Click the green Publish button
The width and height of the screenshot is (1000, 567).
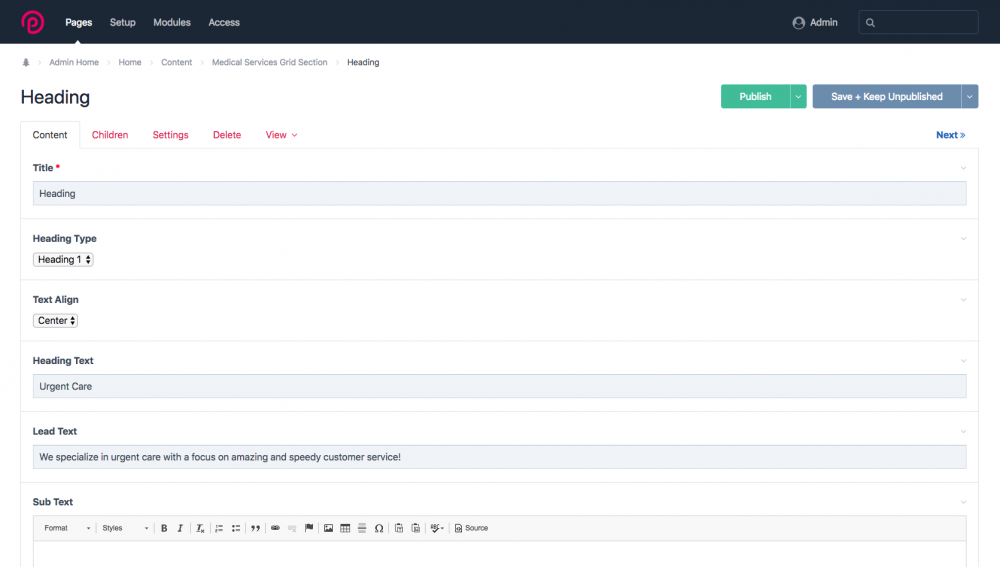[756, 97]
